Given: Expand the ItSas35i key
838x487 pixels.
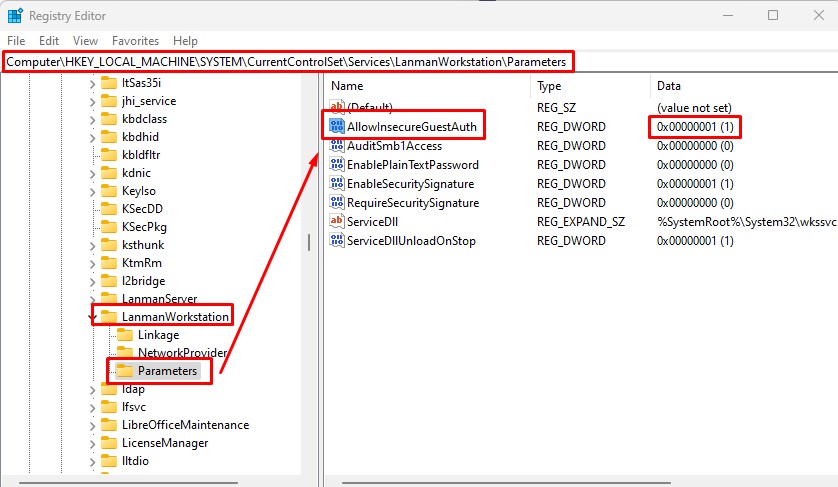Looking at the screenshot, I should click(92, 83).
